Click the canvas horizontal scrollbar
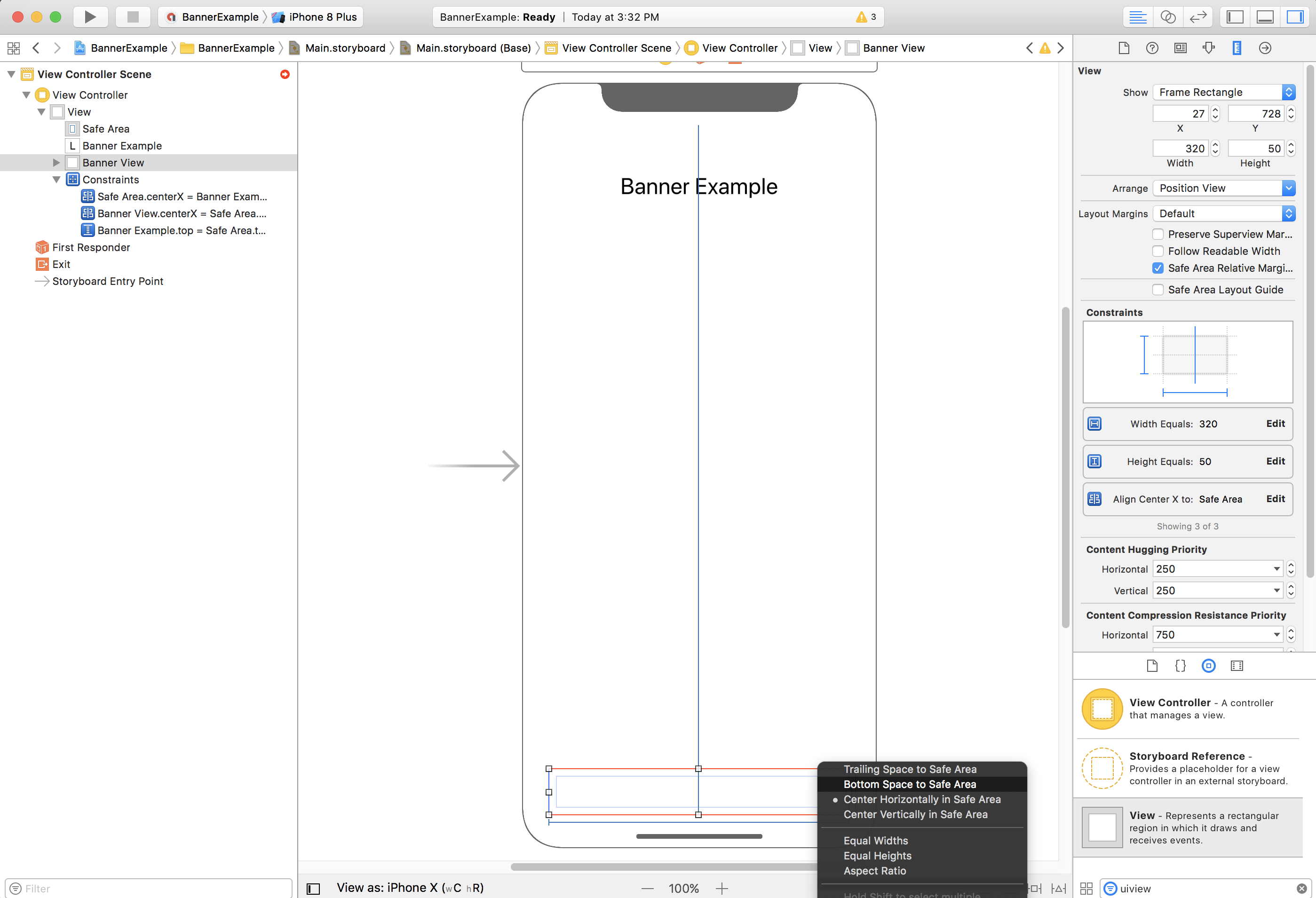Viewport: 1316px width, 898px height. pos(663,866)
